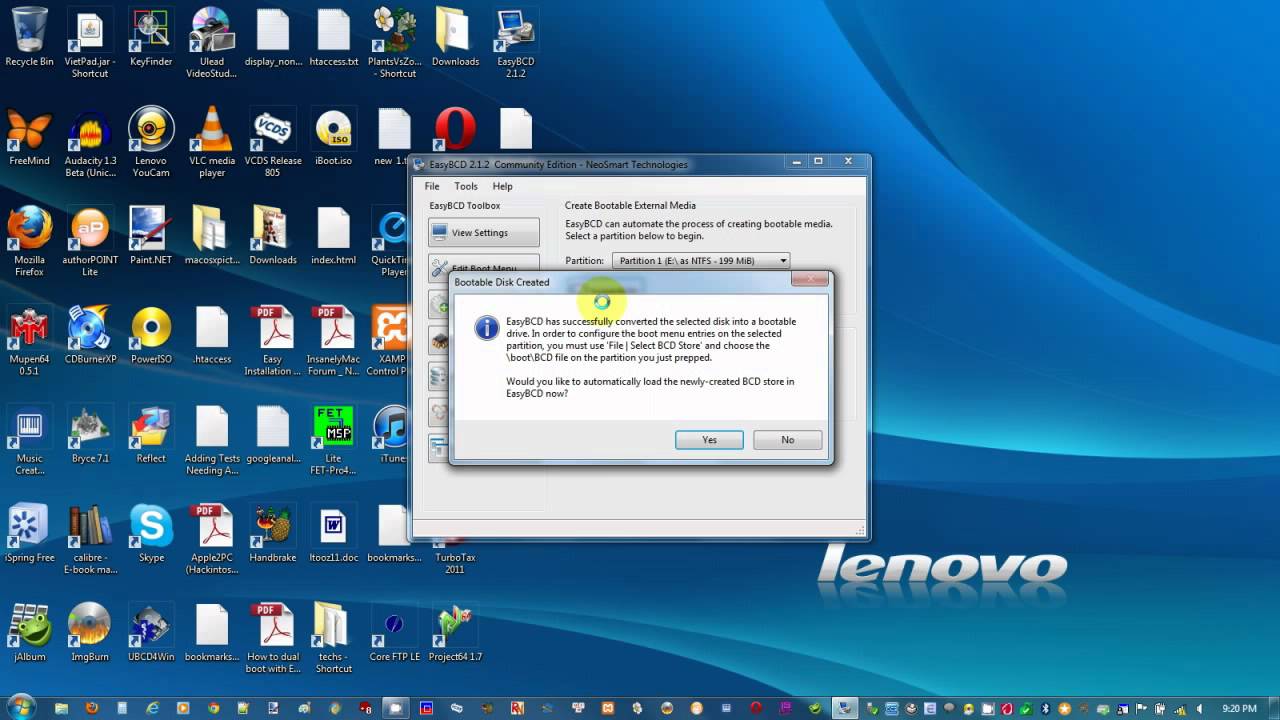This screenshot has height=720, width=1280.
Task: Click the 9:20 PM taskbar clock
Action: 1238,708
